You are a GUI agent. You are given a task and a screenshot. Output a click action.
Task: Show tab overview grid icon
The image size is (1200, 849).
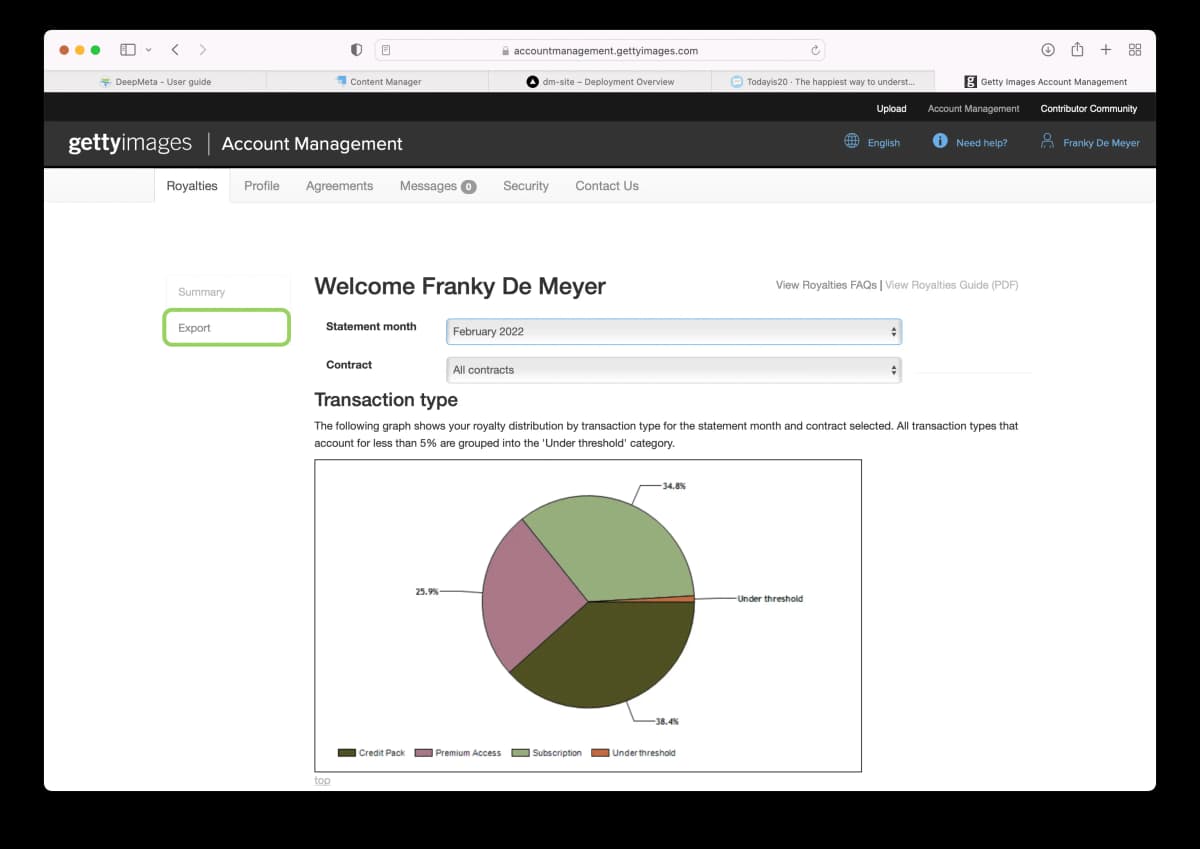[x=1135, y=49]
